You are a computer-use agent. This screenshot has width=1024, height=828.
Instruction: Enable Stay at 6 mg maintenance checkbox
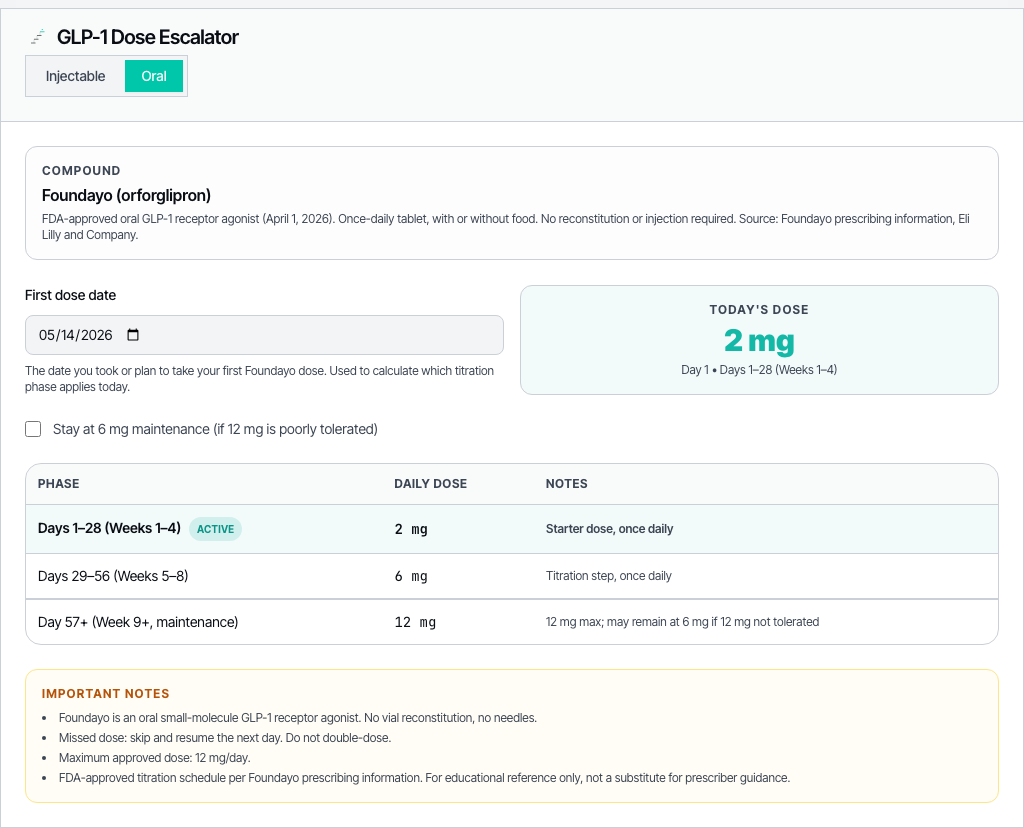(x=33, y=429)
